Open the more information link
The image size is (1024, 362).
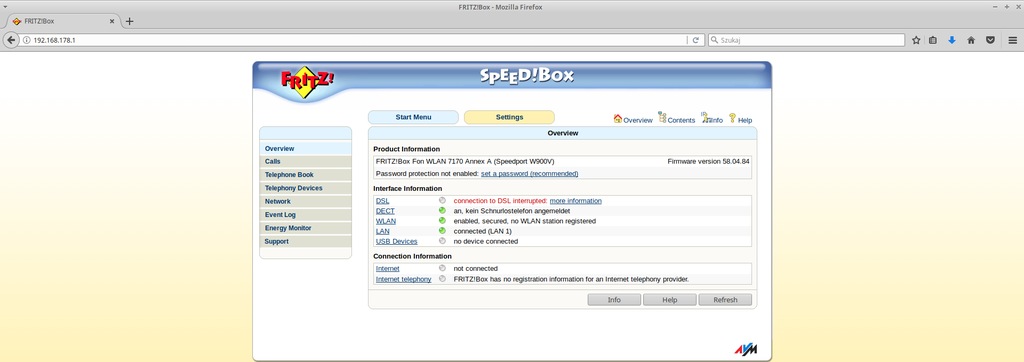(x=575, y=201)
